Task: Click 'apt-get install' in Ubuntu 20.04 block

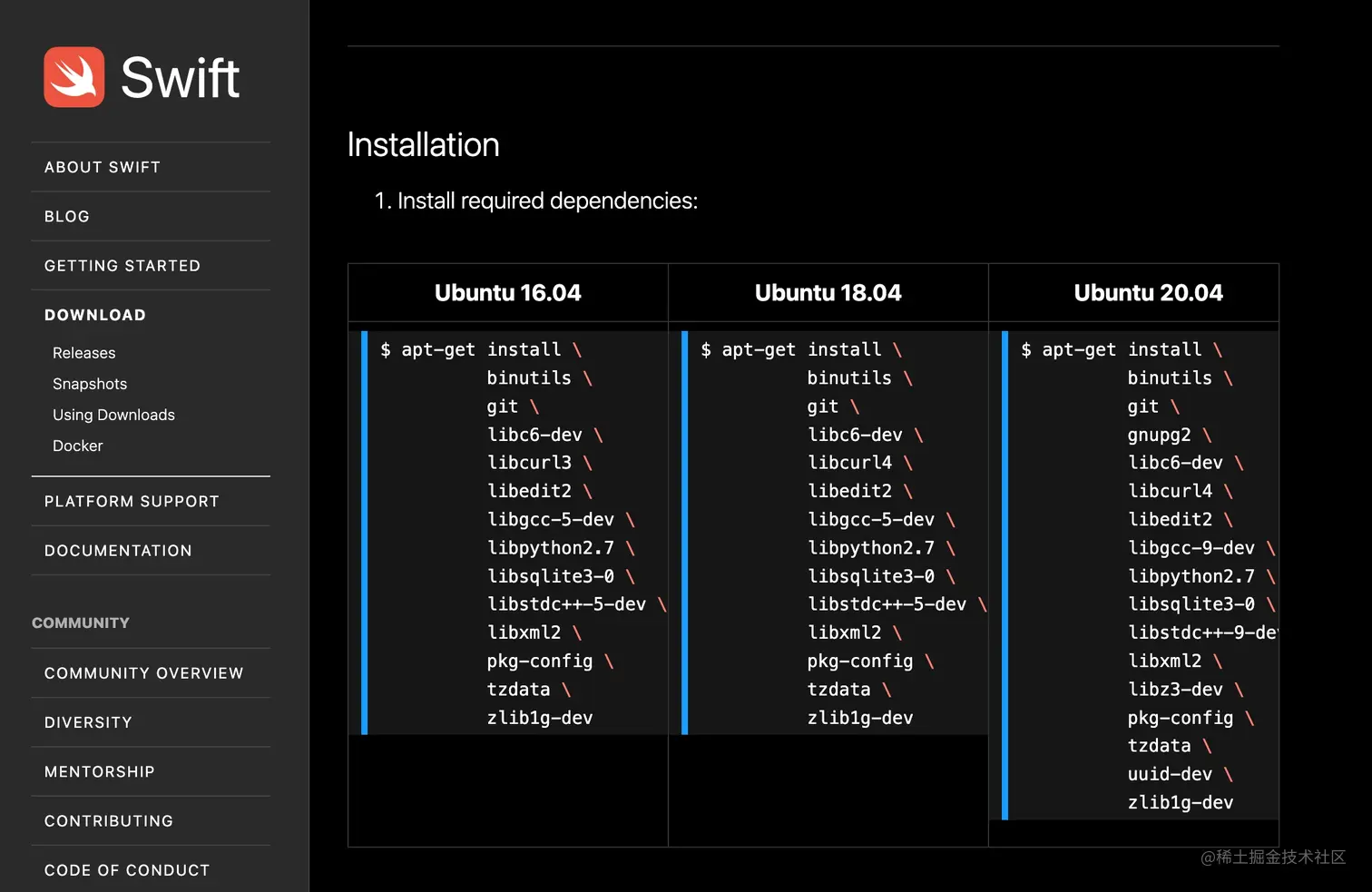Action: click(1122, 349)
